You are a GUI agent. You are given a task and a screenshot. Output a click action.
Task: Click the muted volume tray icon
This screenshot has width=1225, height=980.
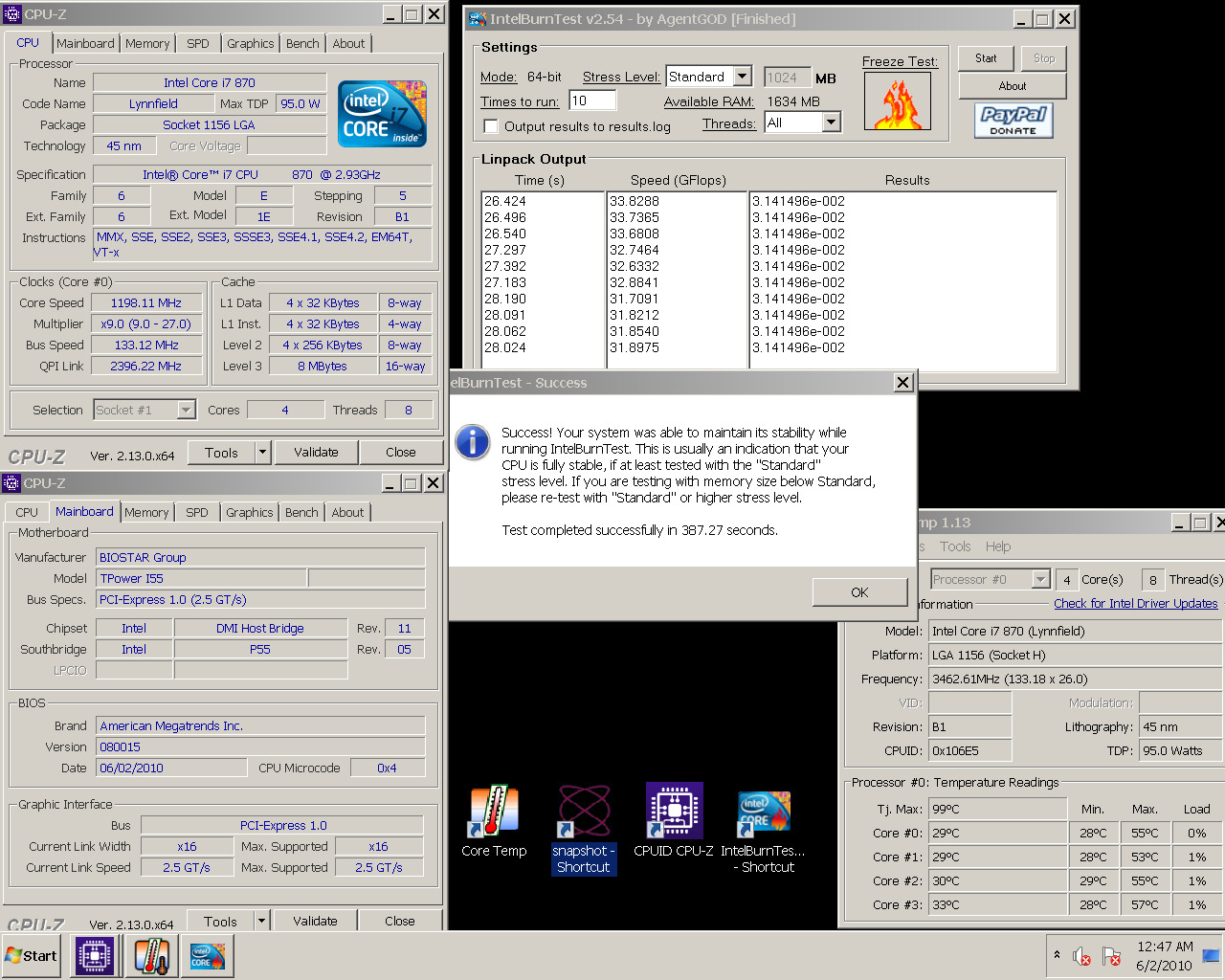click(1081, 956)
